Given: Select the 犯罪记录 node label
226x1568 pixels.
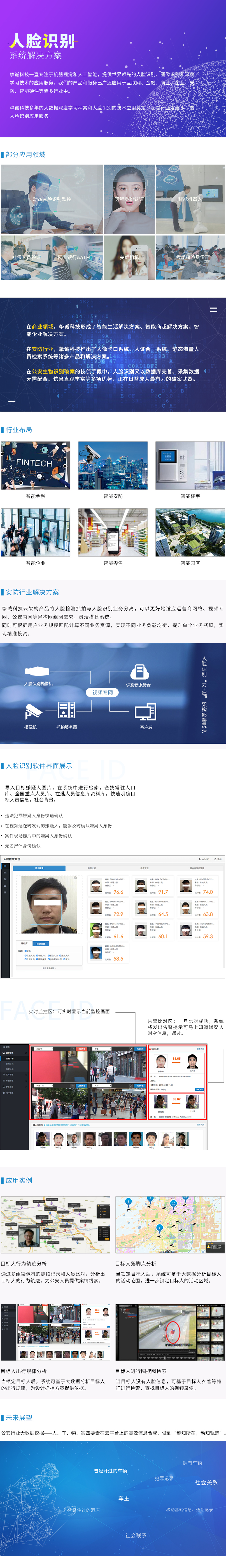Looking at the screenshot, I should coord(164,1478).
